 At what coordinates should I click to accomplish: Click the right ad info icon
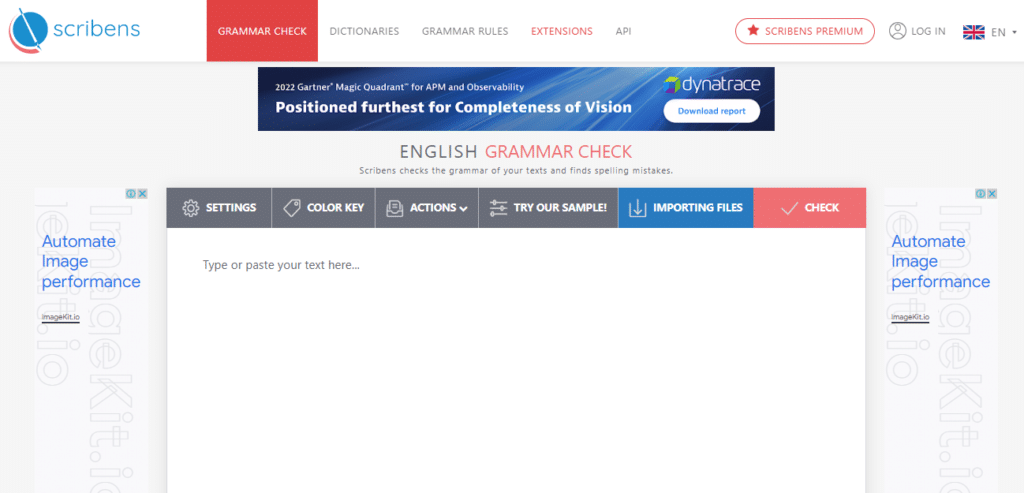tap(980, 194)
